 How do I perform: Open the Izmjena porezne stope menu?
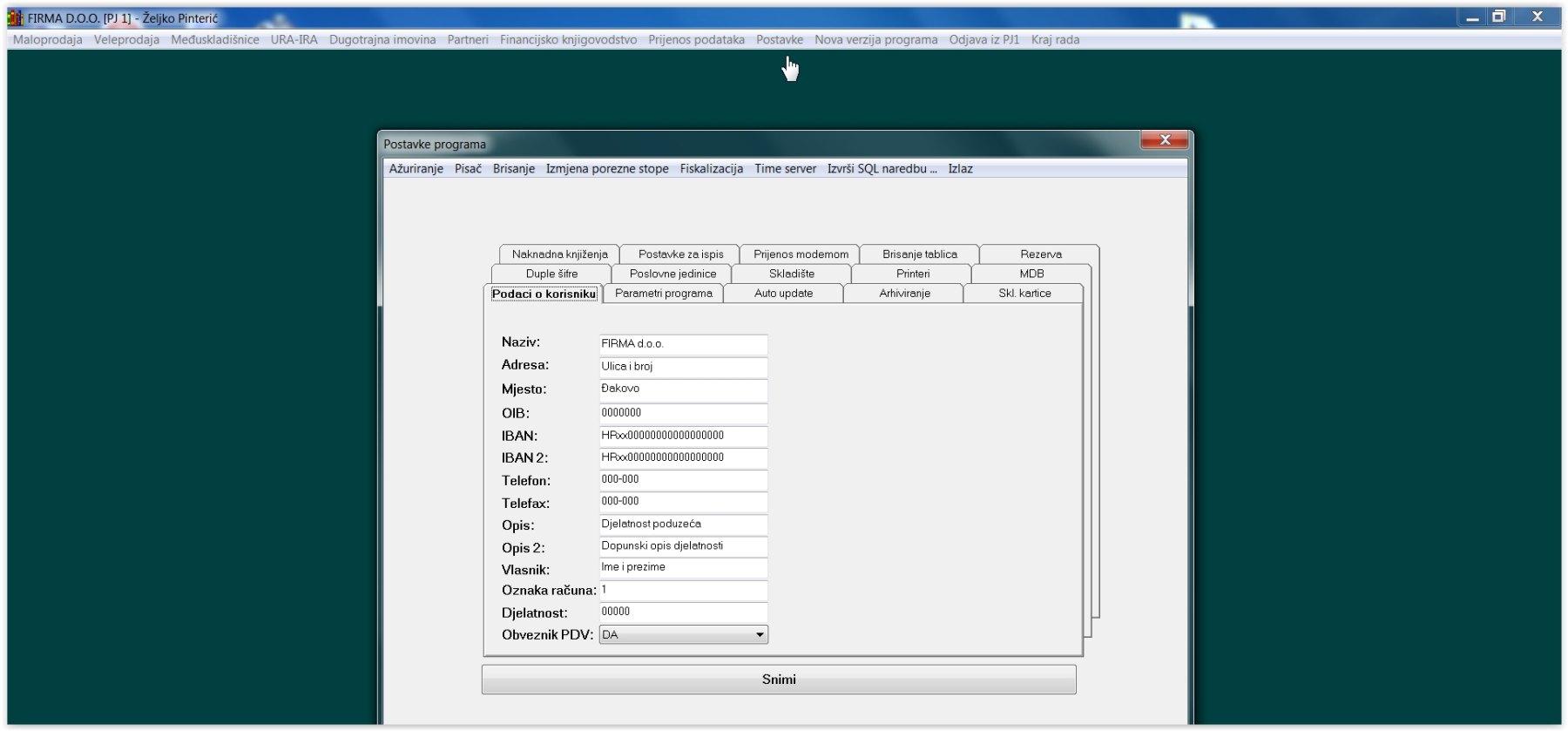click(607, 169)
